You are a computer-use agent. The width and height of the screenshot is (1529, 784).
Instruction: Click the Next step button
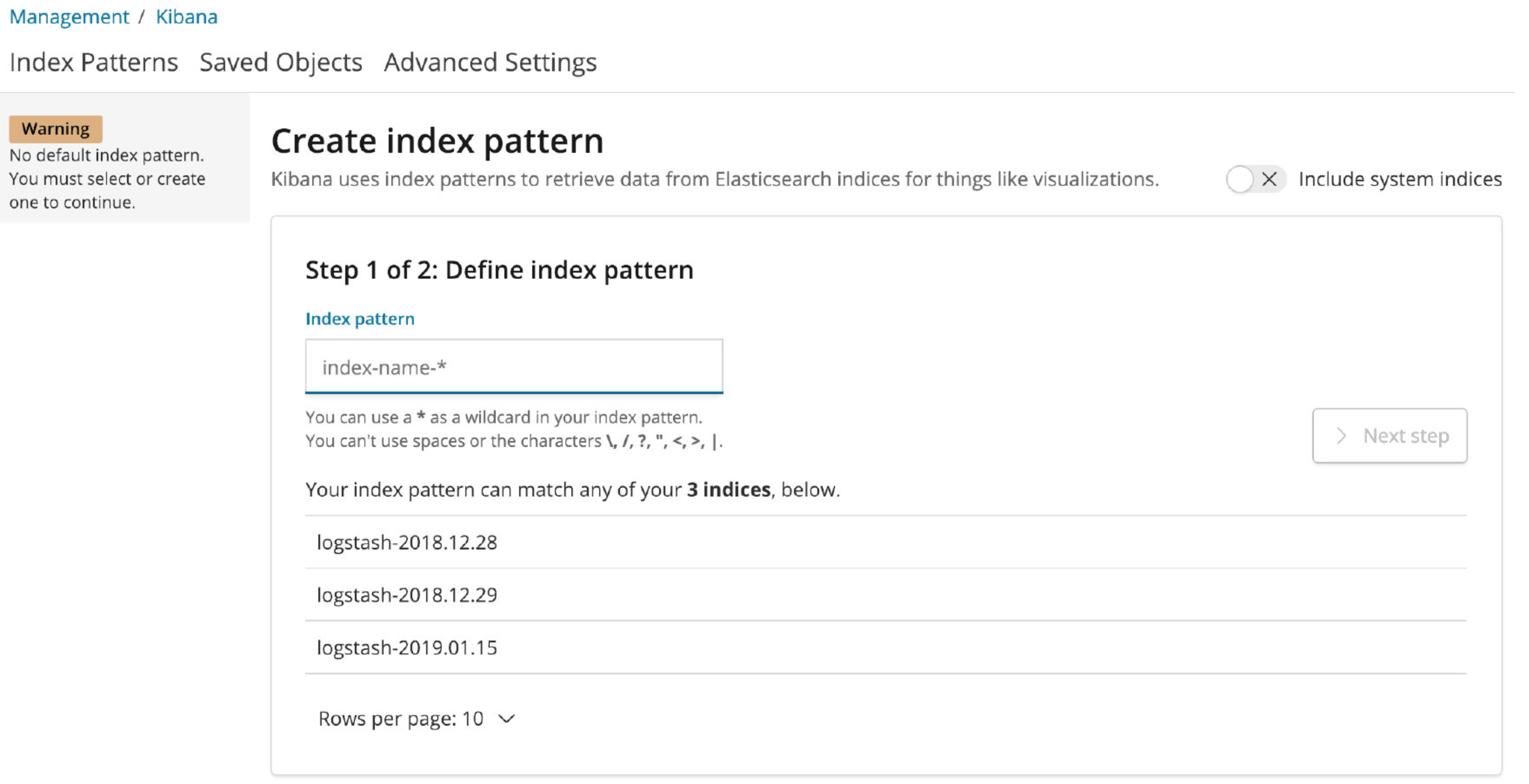point(1389,436)
